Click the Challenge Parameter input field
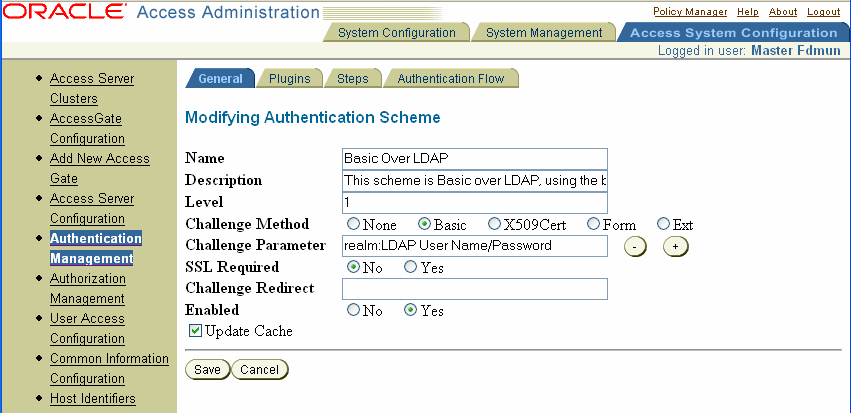Viewport: 851px width, 413px height. (474, 246)
